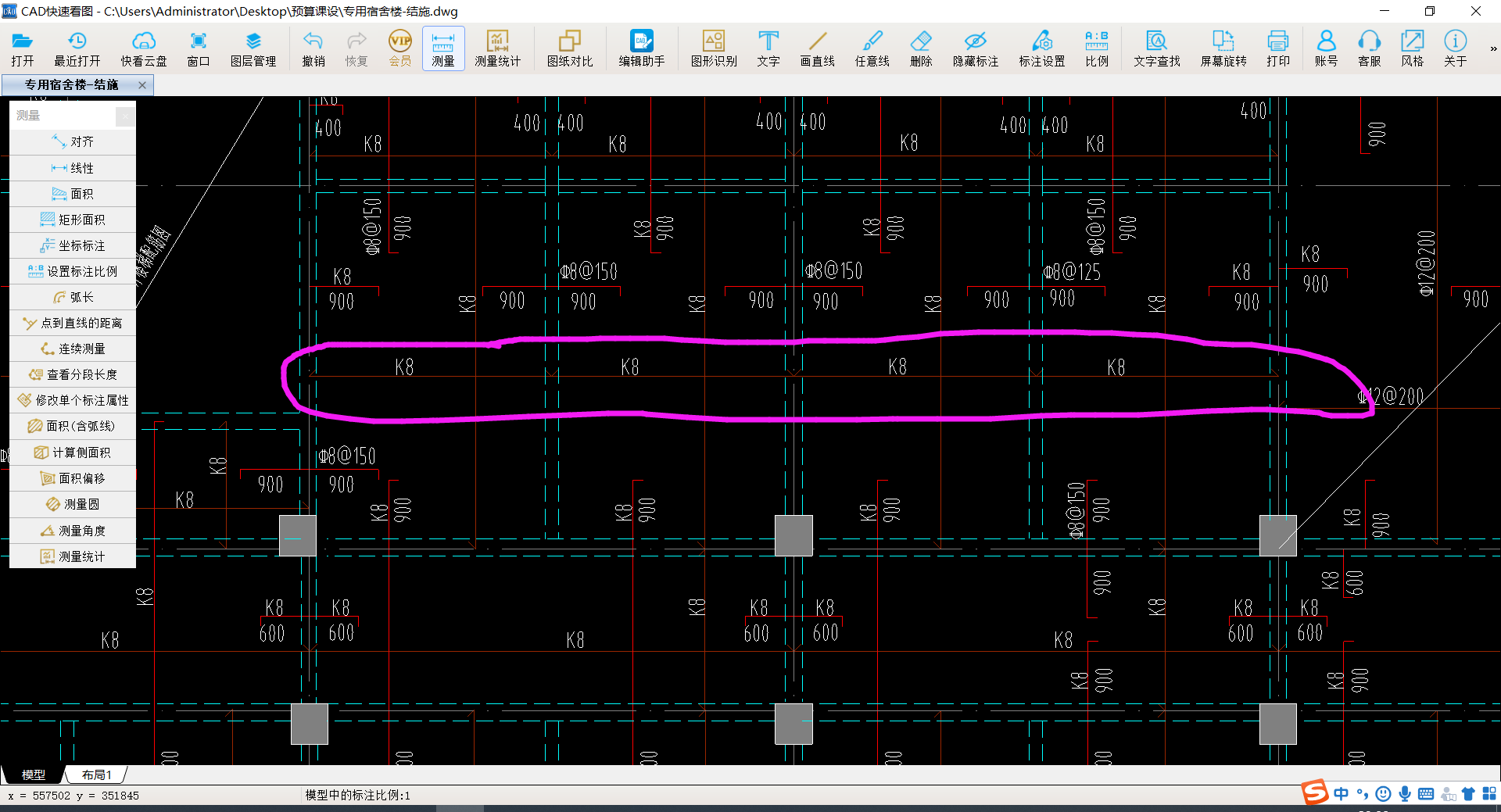Select the 窗口 zoom window tool
Image resolution: width=1501 pixels, height=812 pixels.
[199, 48]
